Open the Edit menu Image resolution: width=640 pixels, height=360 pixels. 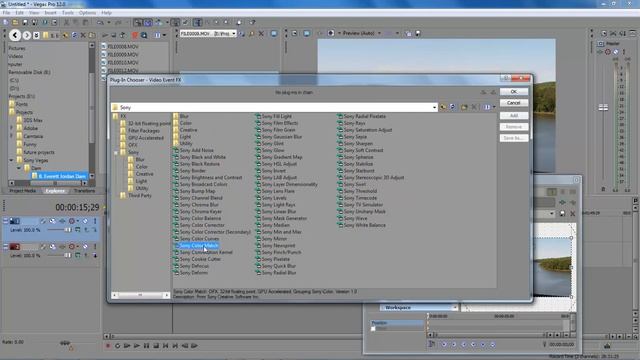20,13
